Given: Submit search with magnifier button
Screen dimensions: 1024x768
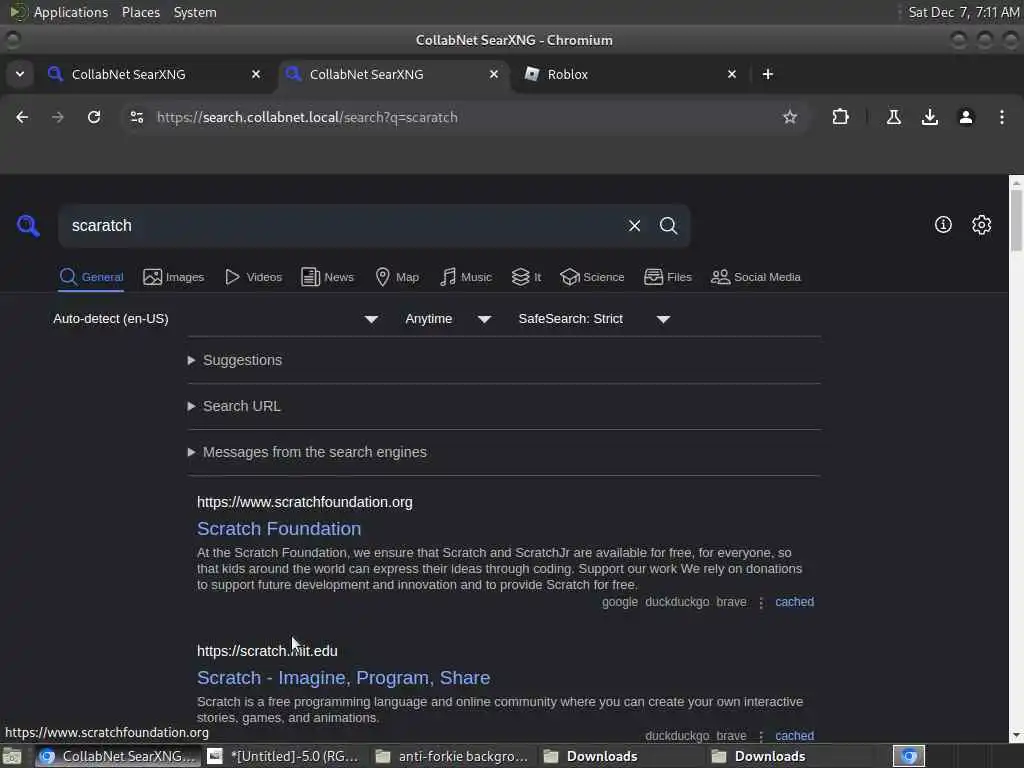Looking at the screenshot, I should coord(668,226).
